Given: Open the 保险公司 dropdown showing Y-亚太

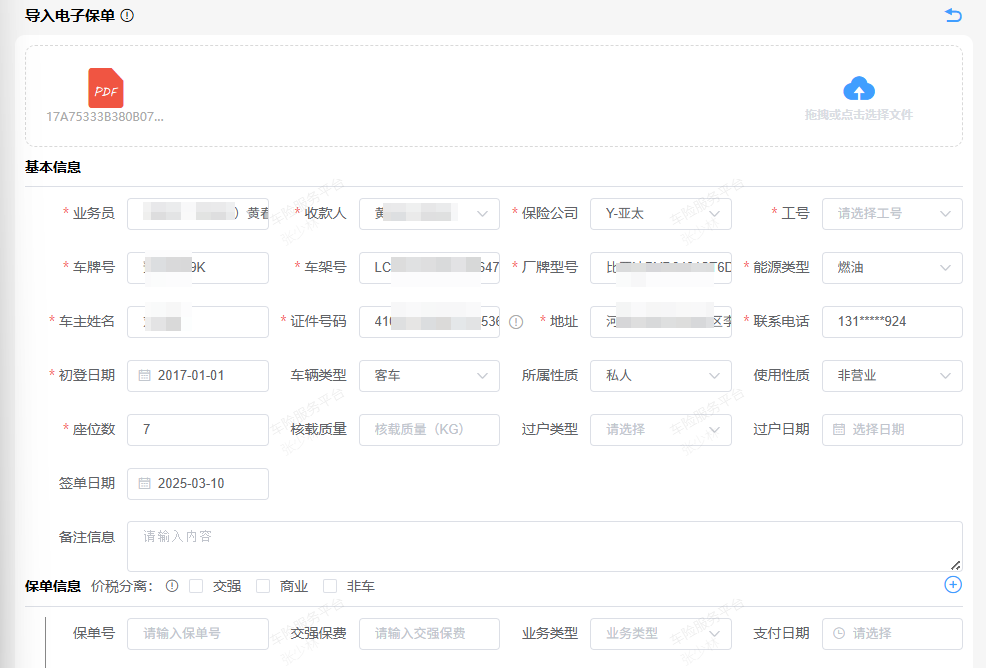Looking at the screenshot, I should 661,214.
